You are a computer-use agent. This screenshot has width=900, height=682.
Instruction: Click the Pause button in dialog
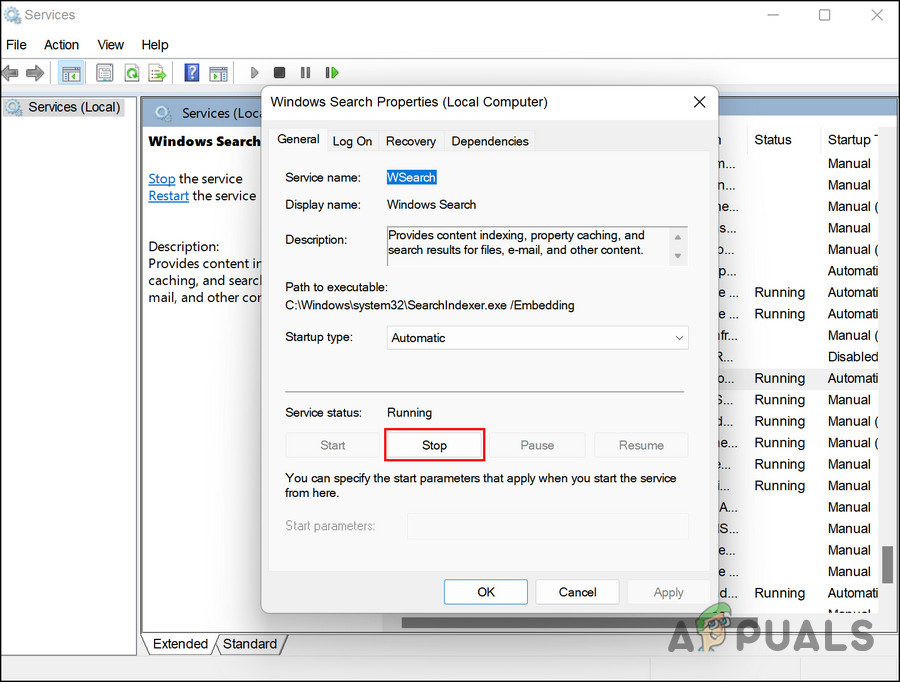point(537,445)
